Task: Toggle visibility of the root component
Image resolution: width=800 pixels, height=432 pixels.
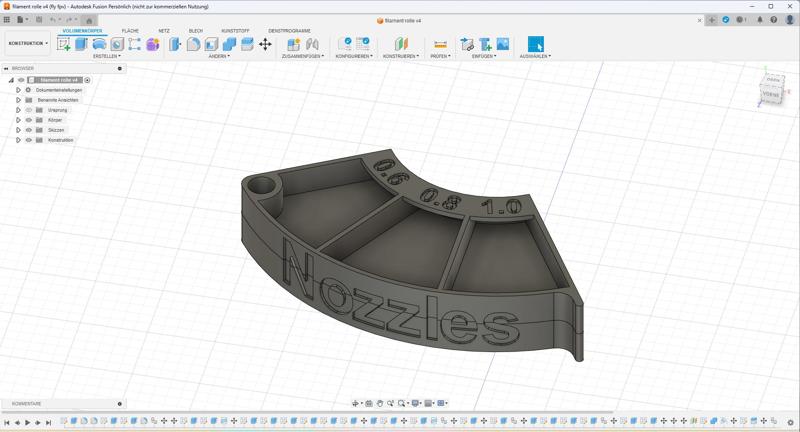Action: [x=21, y=80]
